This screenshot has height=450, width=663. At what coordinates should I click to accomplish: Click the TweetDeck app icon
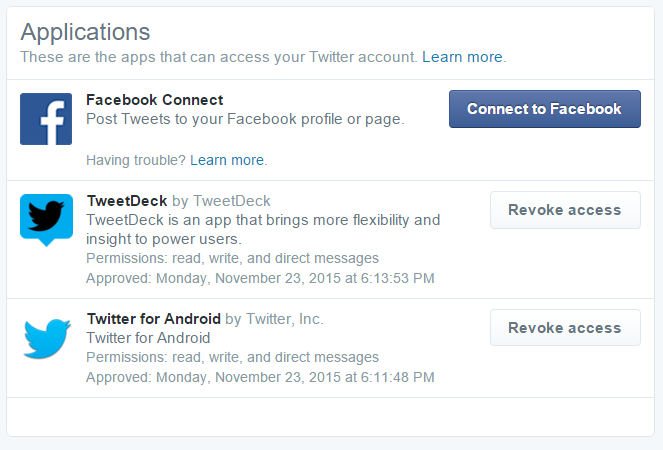(46, 219)
